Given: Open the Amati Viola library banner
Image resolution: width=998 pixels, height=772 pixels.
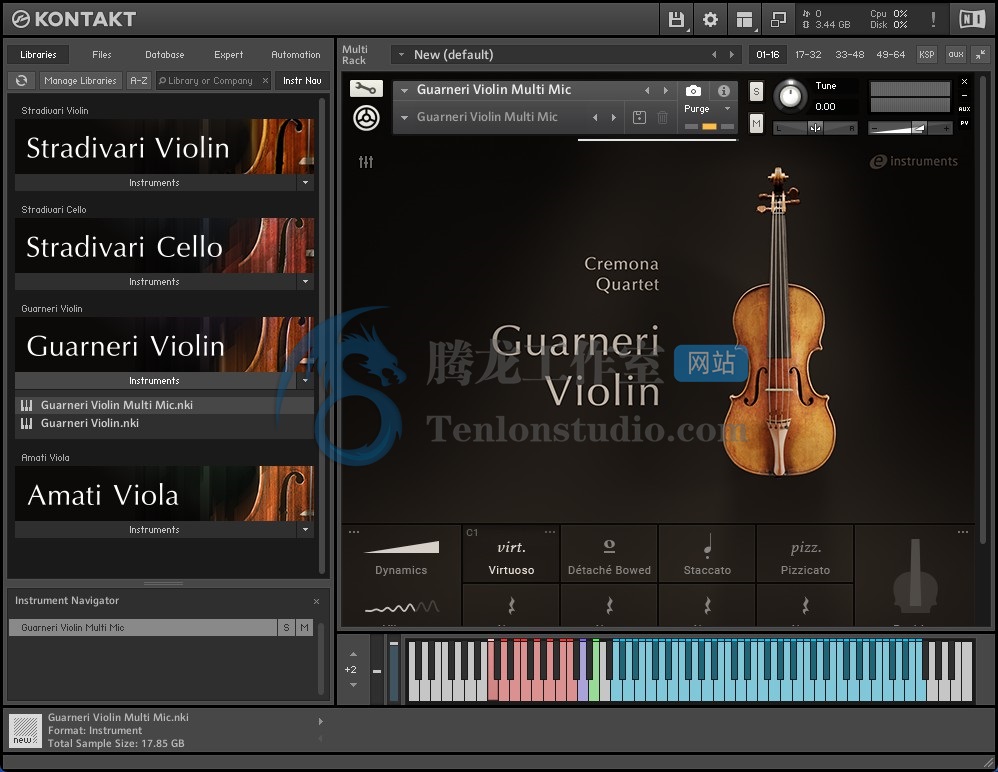Looking at the screenshot, I should (x=164, y=494).
